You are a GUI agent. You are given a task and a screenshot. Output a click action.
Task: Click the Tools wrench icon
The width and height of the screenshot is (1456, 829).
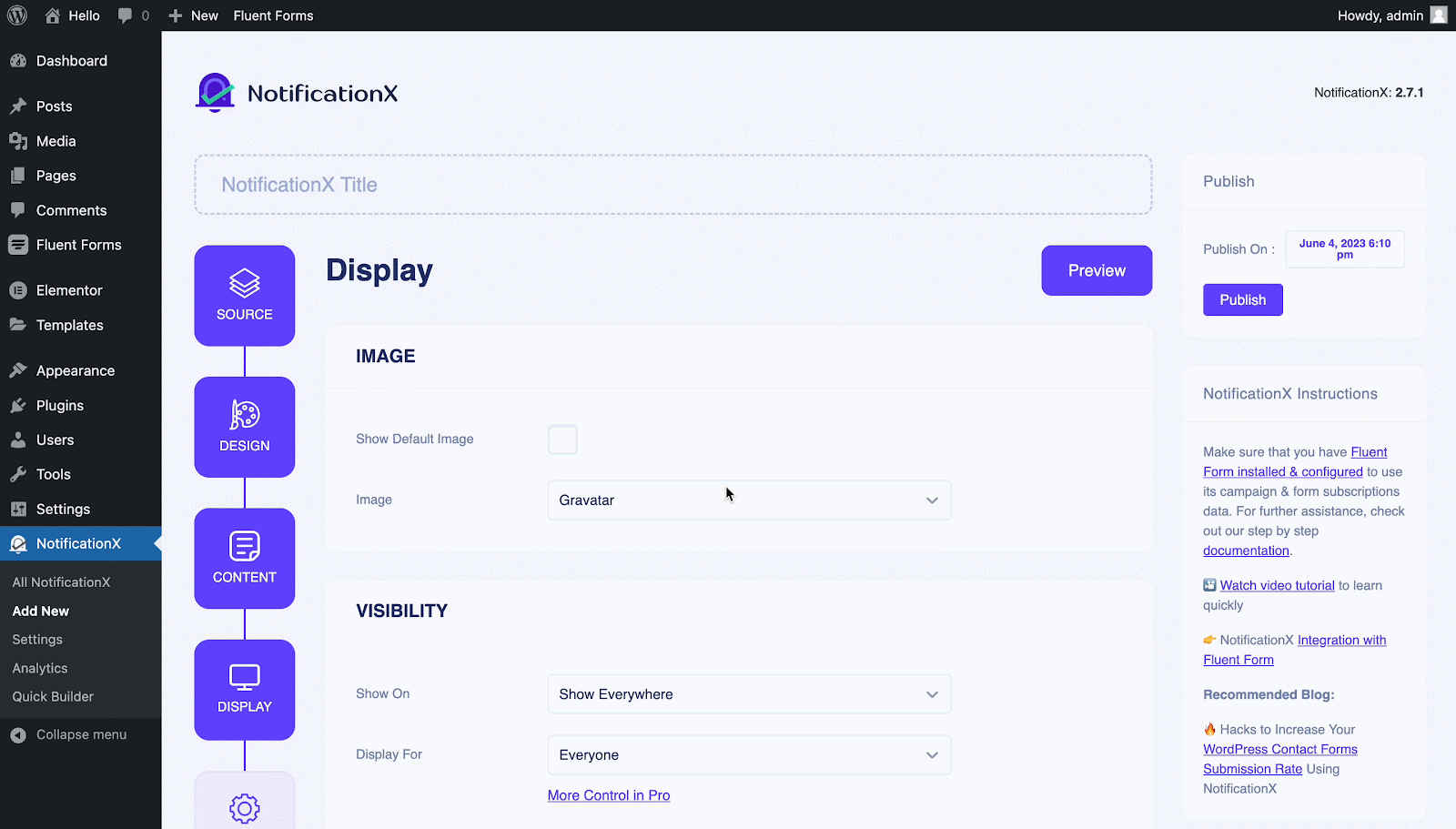[x=18, y=474]
